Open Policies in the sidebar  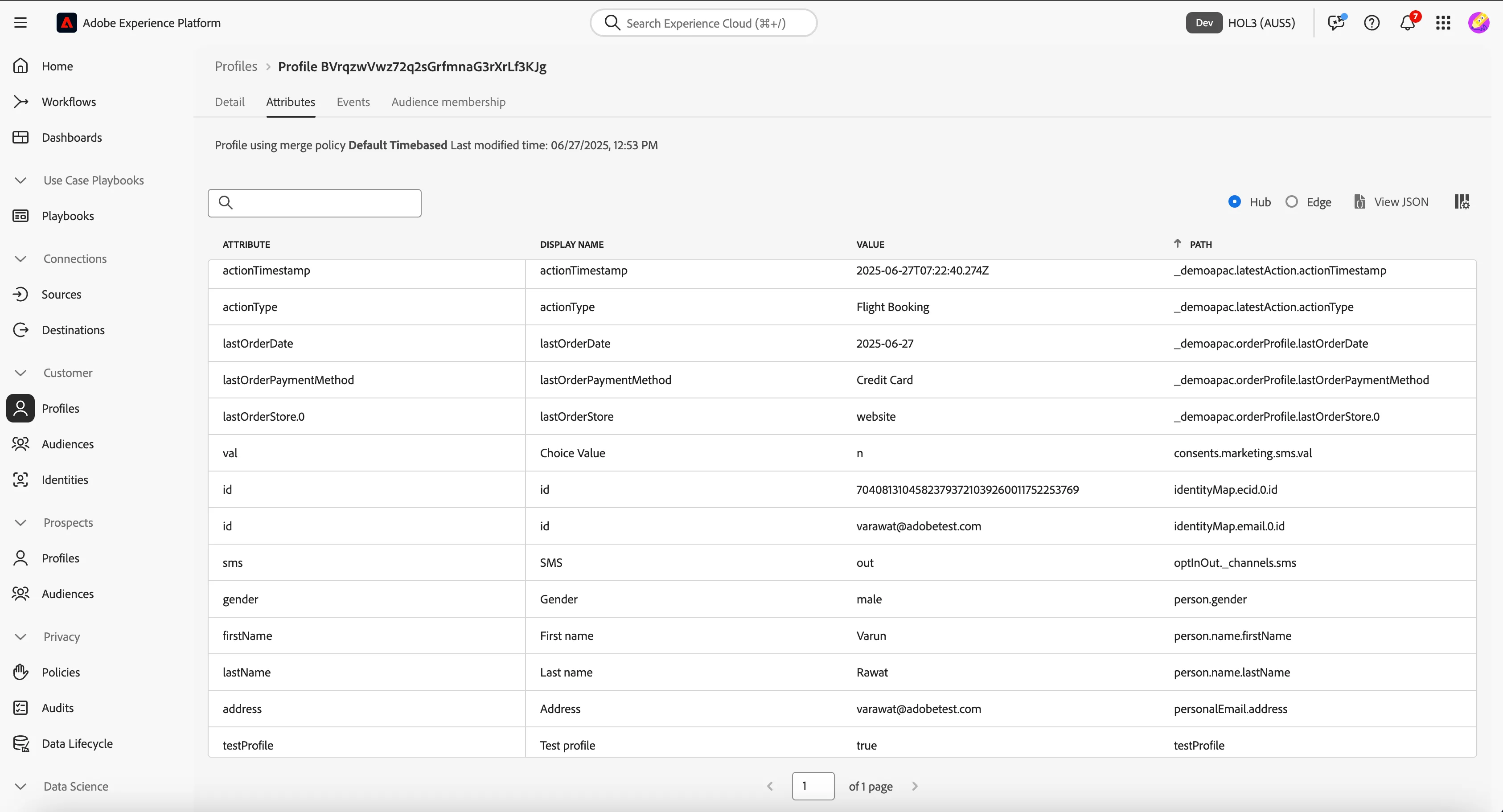click(x=61, y=672)
